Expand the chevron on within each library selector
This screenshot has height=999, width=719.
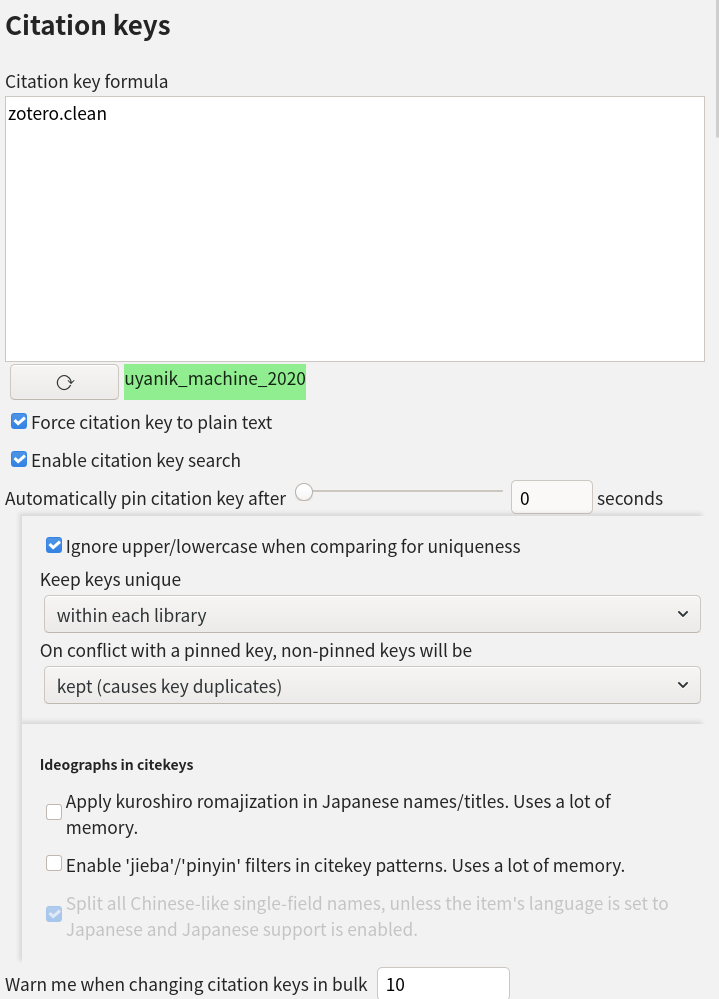pyautogui.click(x=684, y=614)
